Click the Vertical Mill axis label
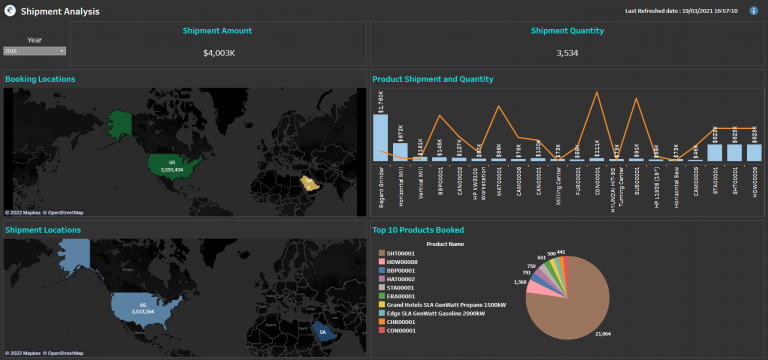 coord(420,184)
